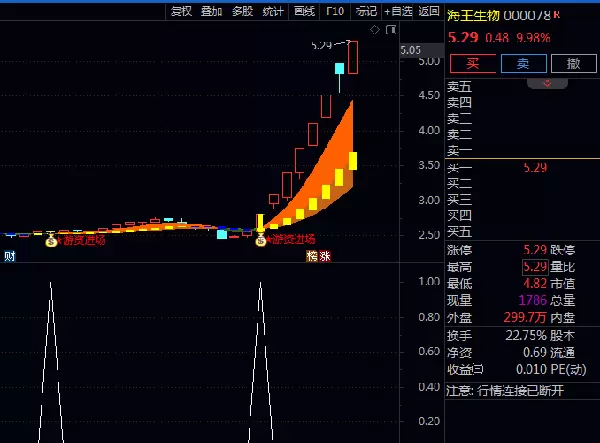This screenshot has width=600, height=443.
Task: Add stock with +自选 button
Action: tap(397, 11)
